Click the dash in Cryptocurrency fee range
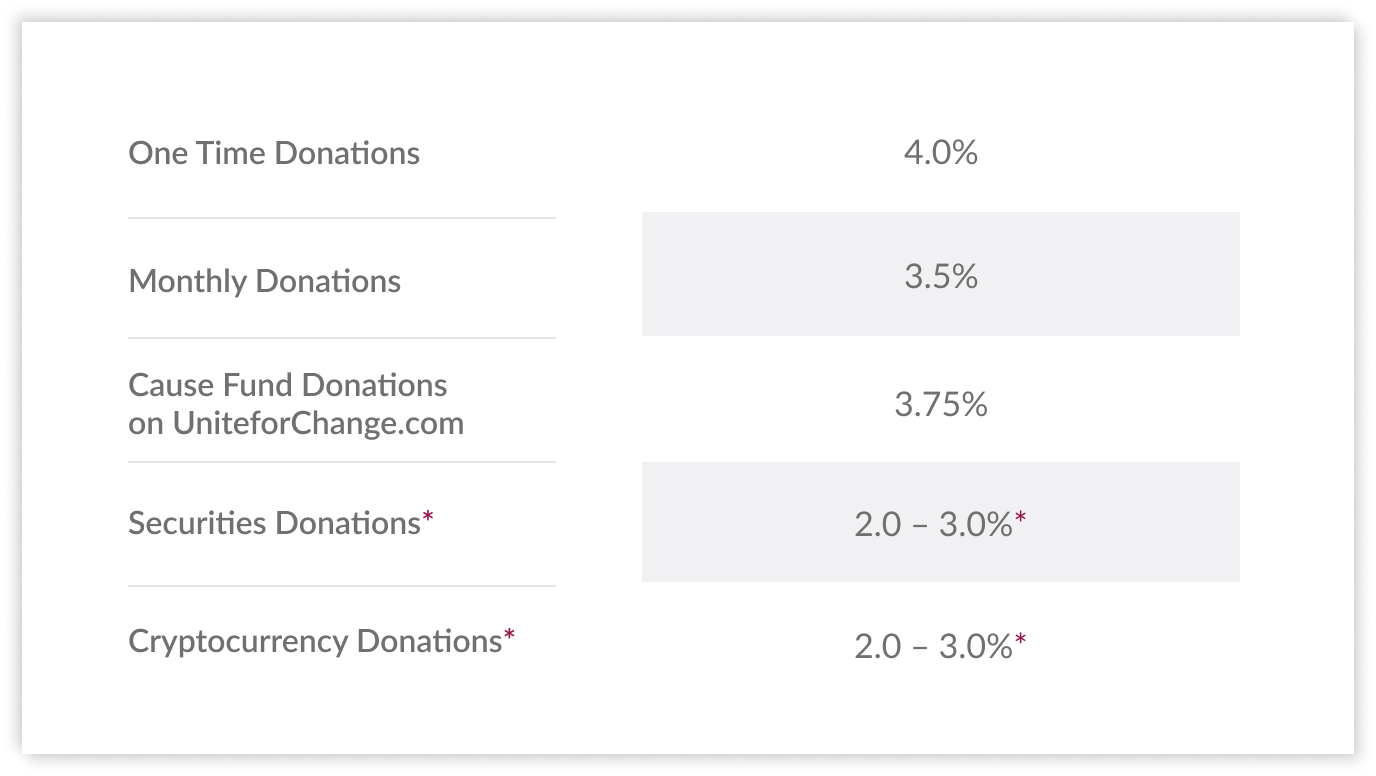The image size is (1376, 776). point(920,648)
